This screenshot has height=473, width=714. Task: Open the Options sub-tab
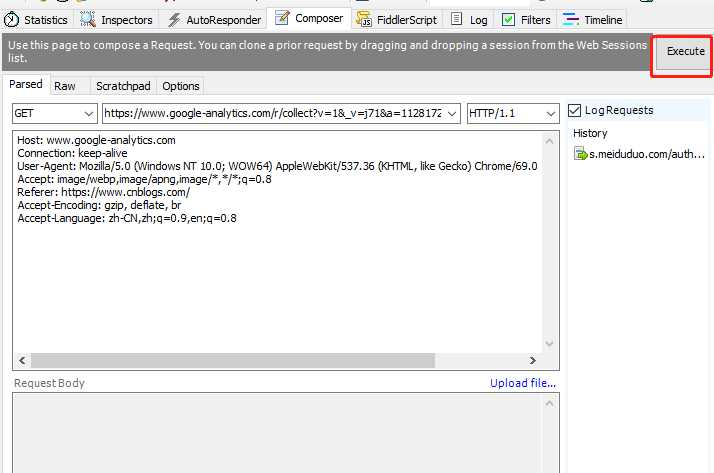click(x=181, y=86)
